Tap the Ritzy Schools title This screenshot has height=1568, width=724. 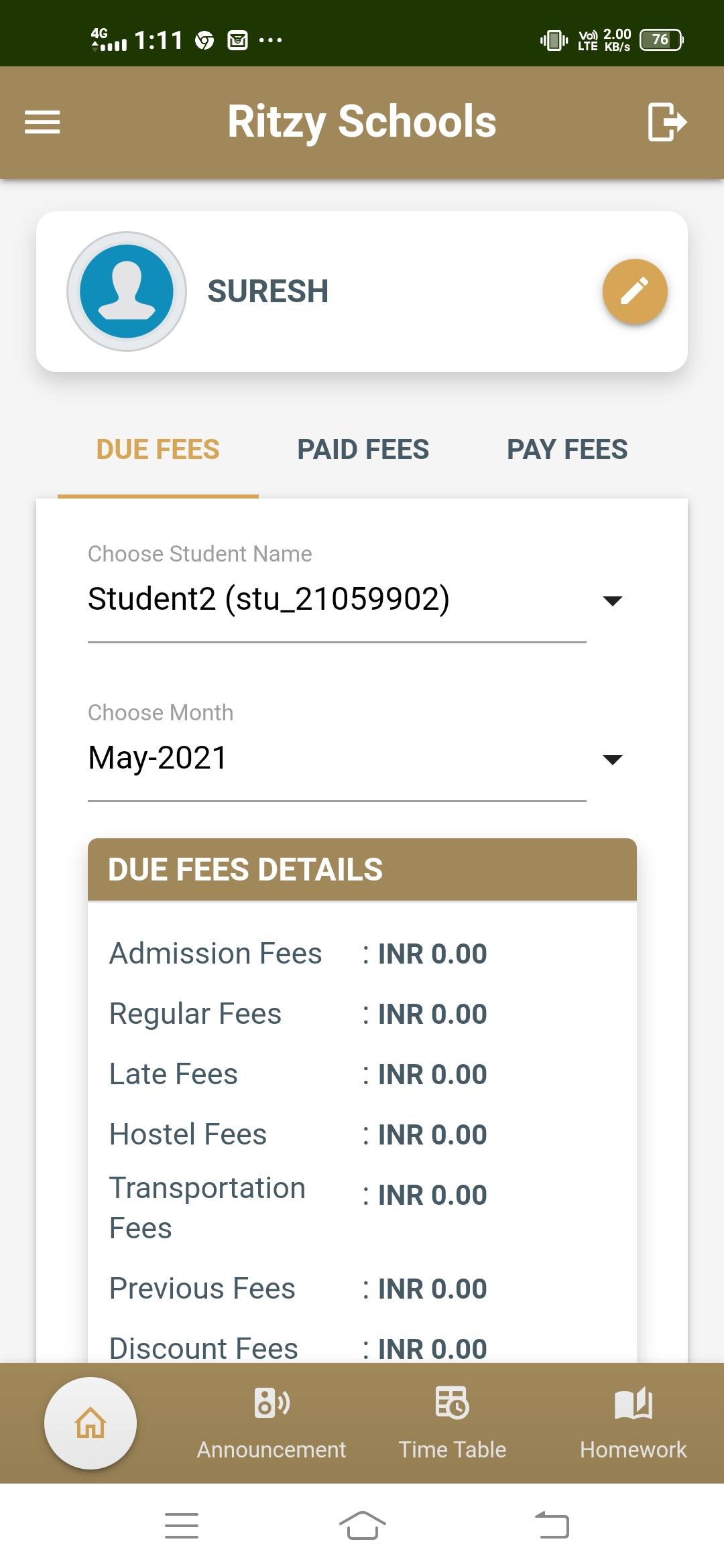(362, 122)
